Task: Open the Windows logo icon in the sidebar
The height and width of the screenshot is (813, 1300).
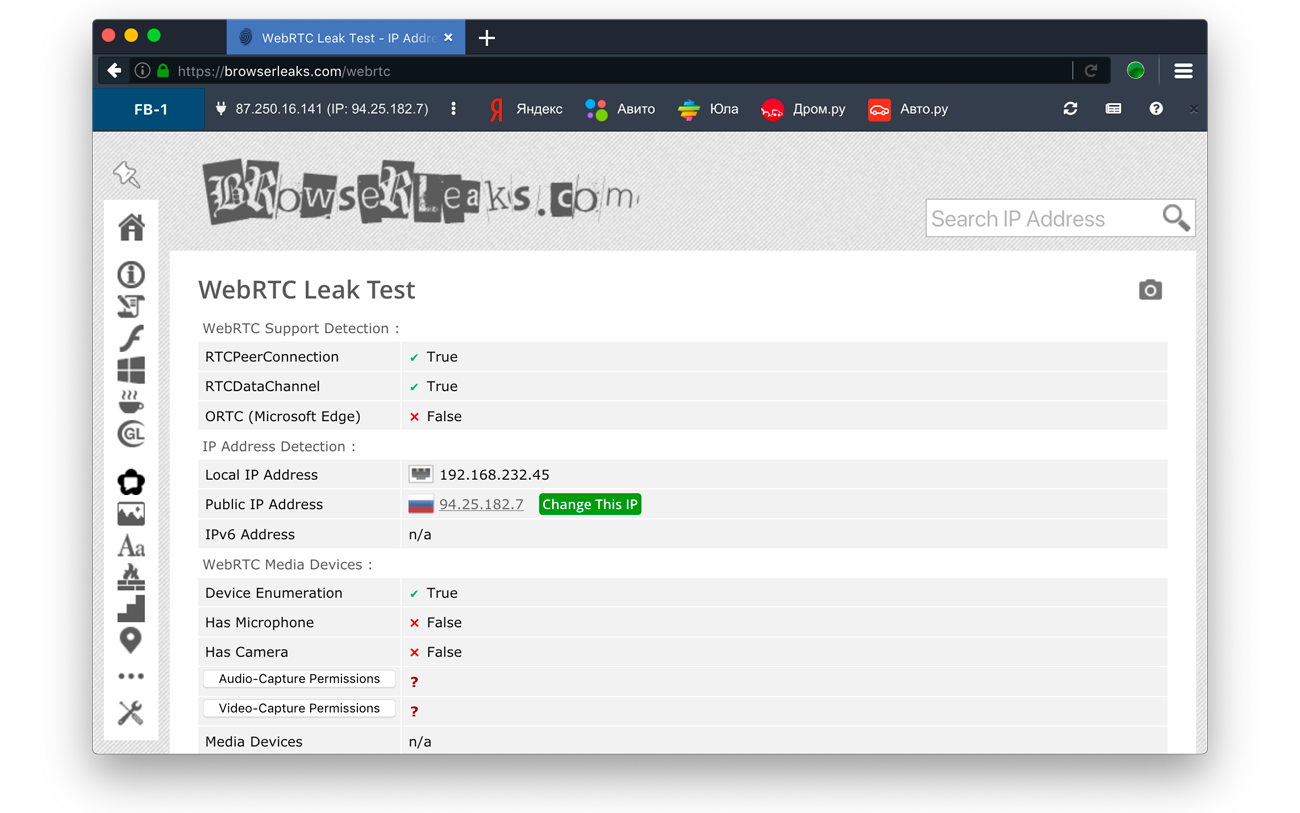Action: 131,370
